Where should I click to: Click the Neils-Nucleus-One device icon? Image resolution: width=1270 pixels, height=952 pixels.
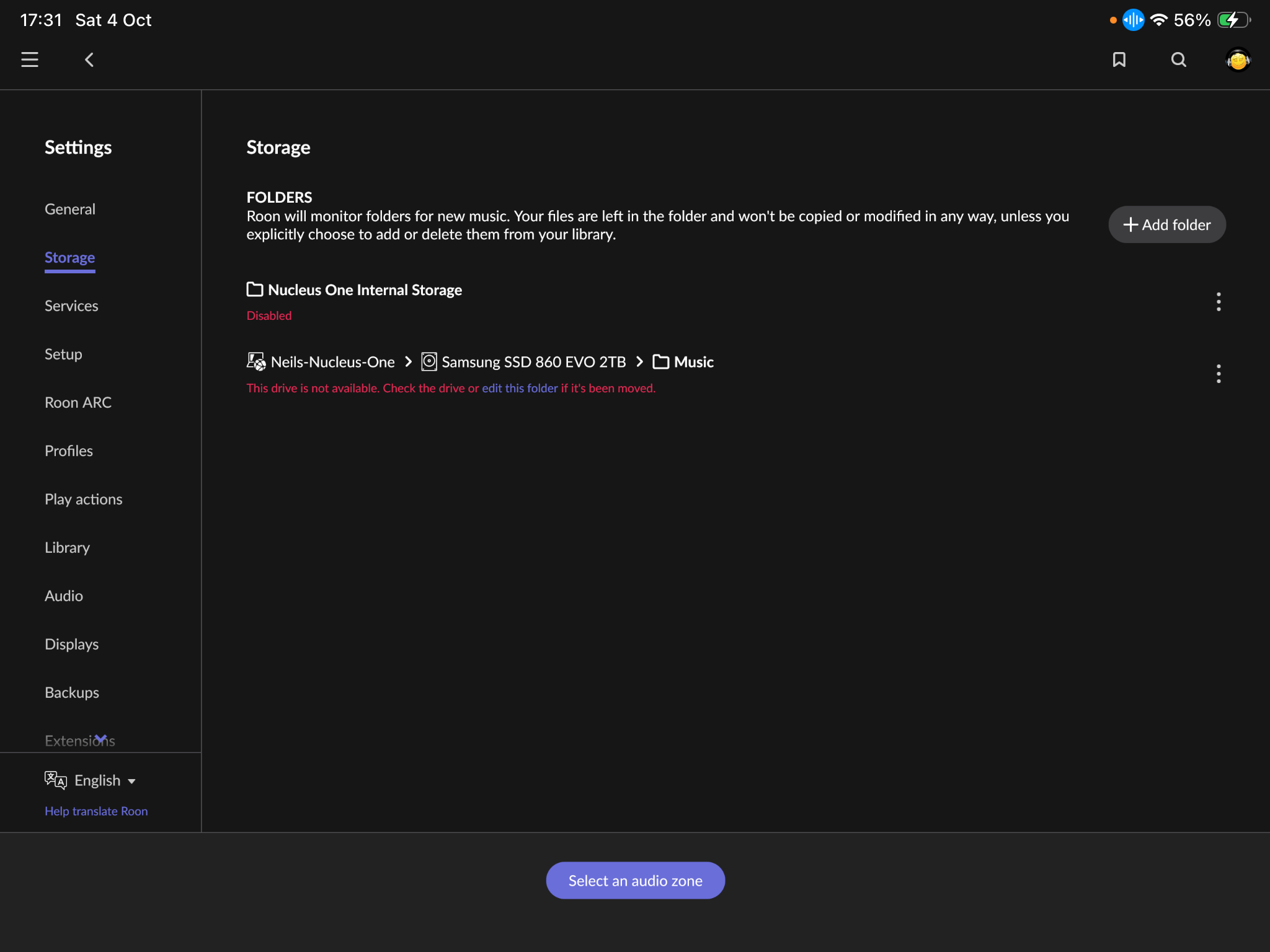tap(256, 361)
